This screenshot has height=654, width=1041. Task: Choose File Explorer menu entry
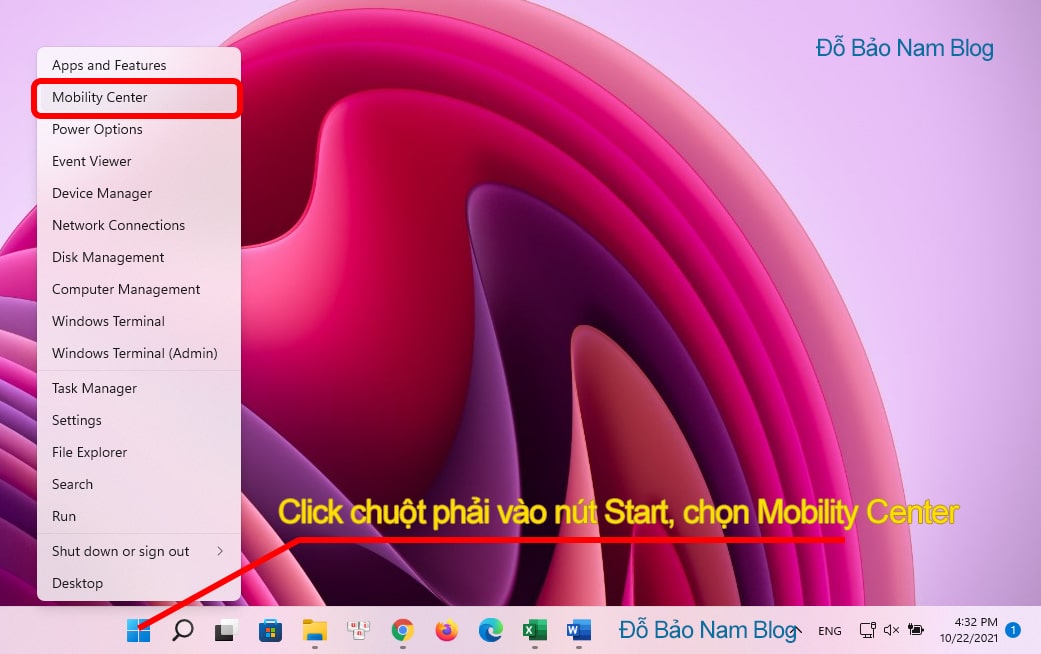click(138, 452)
